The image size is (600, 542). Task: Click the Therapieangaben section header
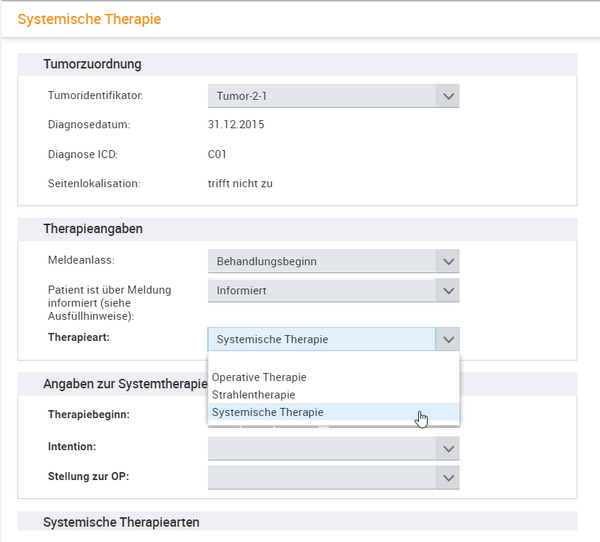[x=297, y=229]
